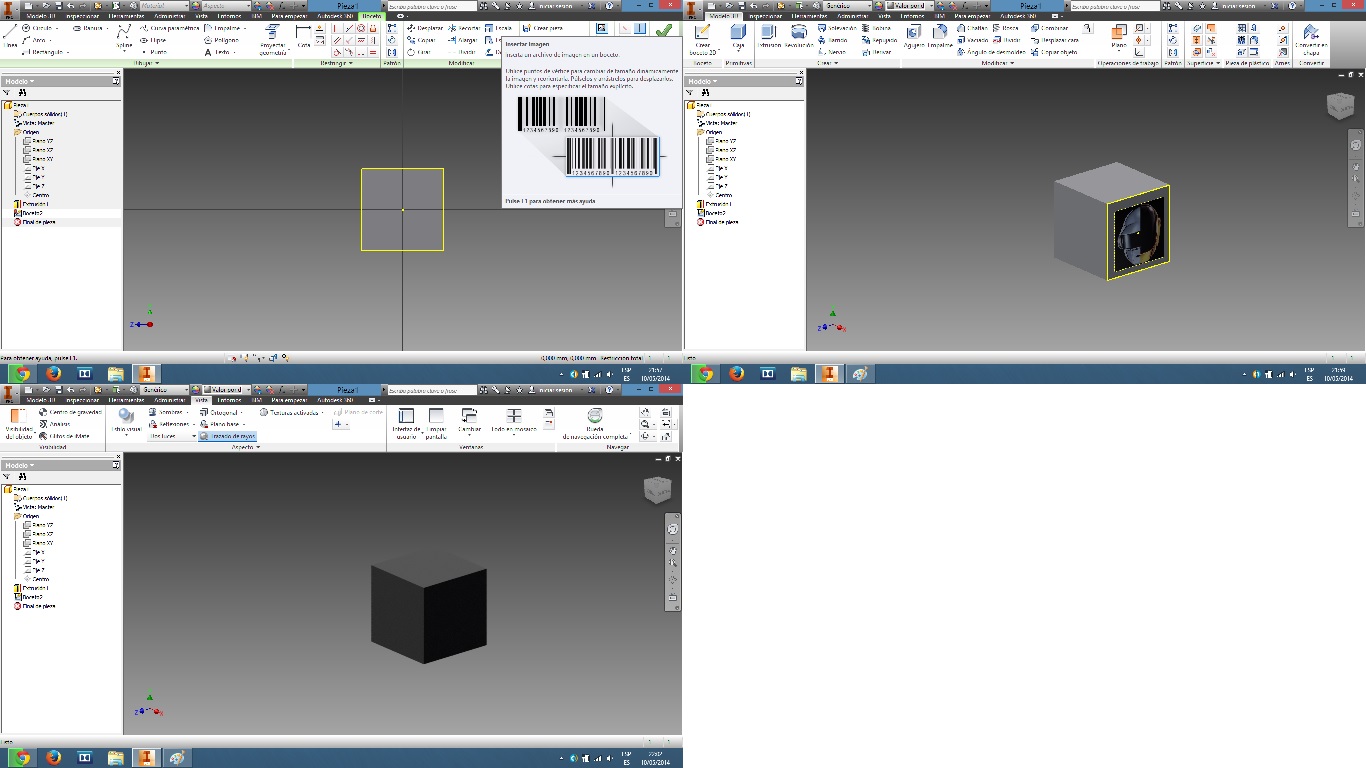Open Proyectar geometría tool
This screenshot has width=1366, height=768.
point(273,40)
